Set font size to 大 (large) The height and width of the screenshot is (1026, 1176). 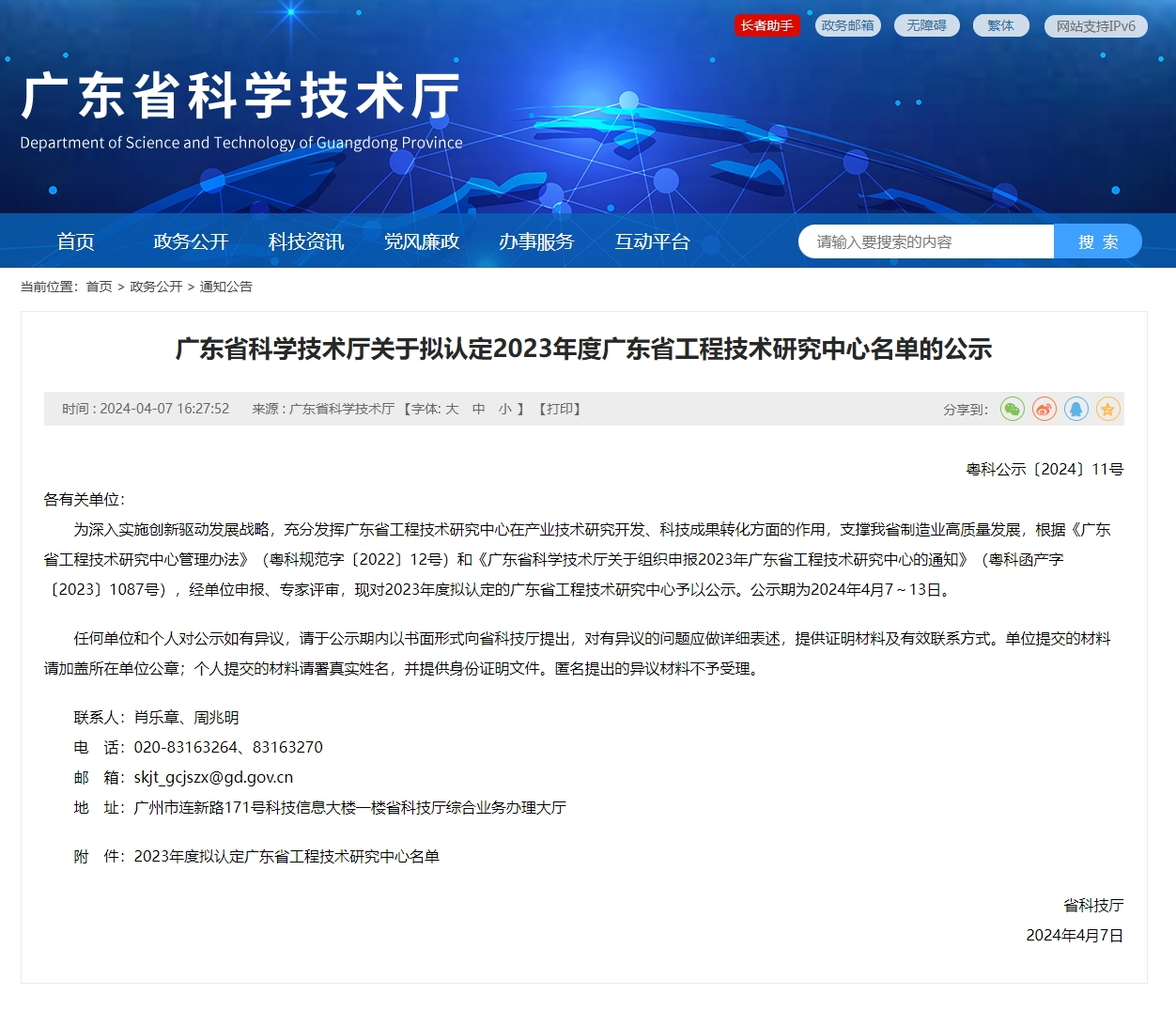click(x=452, y=409)
